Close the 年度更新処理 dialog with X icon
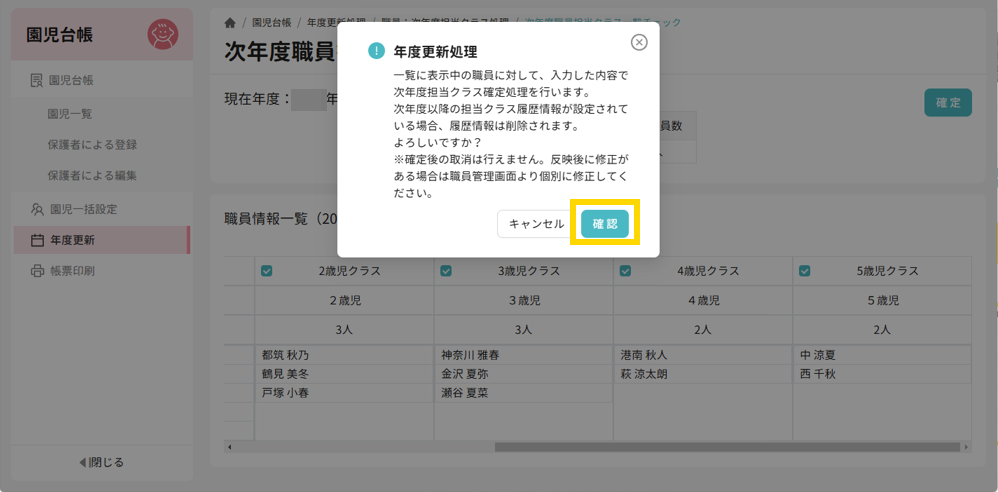 [x=639, y=42]
